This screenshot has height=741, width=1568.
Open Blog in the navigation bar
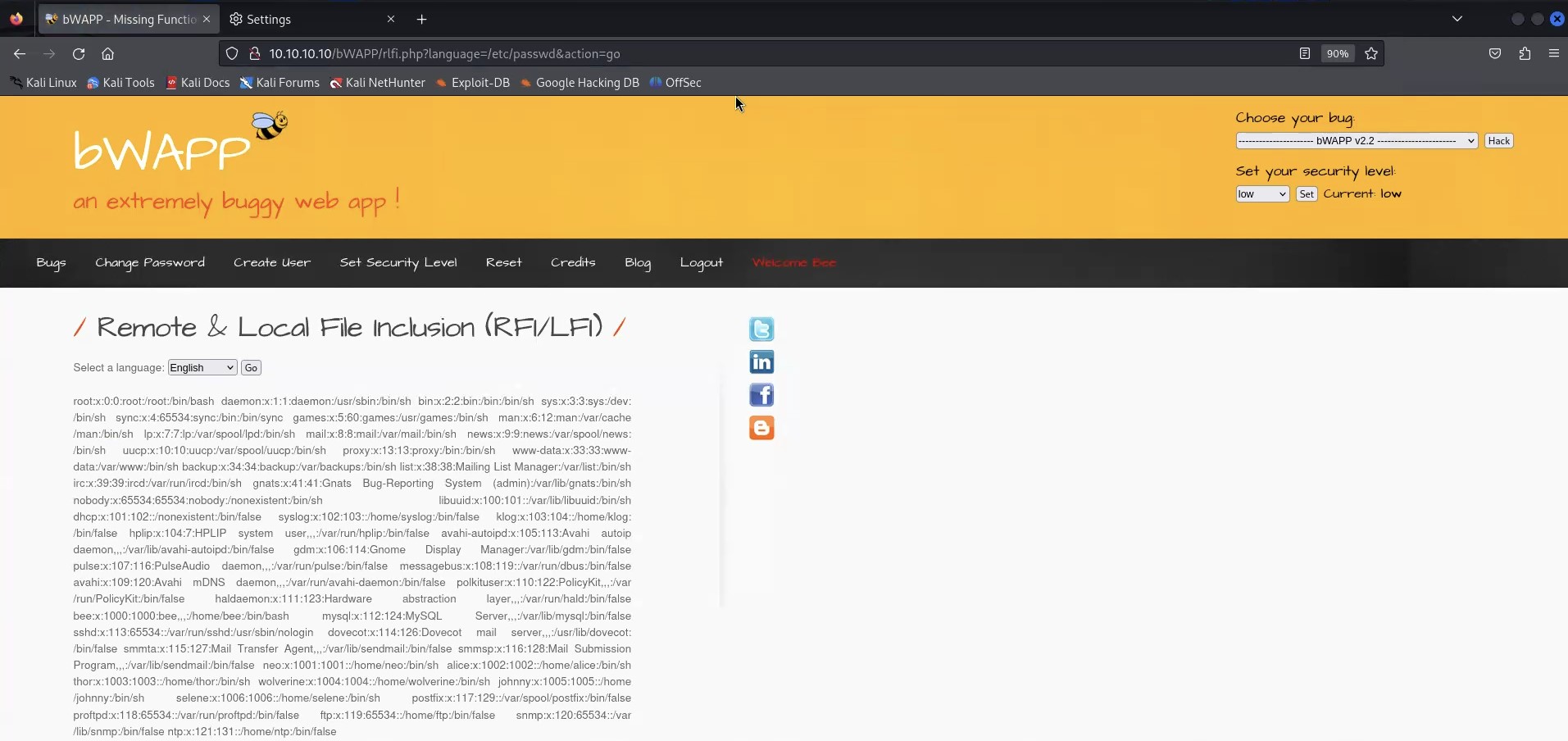[638, 263]
